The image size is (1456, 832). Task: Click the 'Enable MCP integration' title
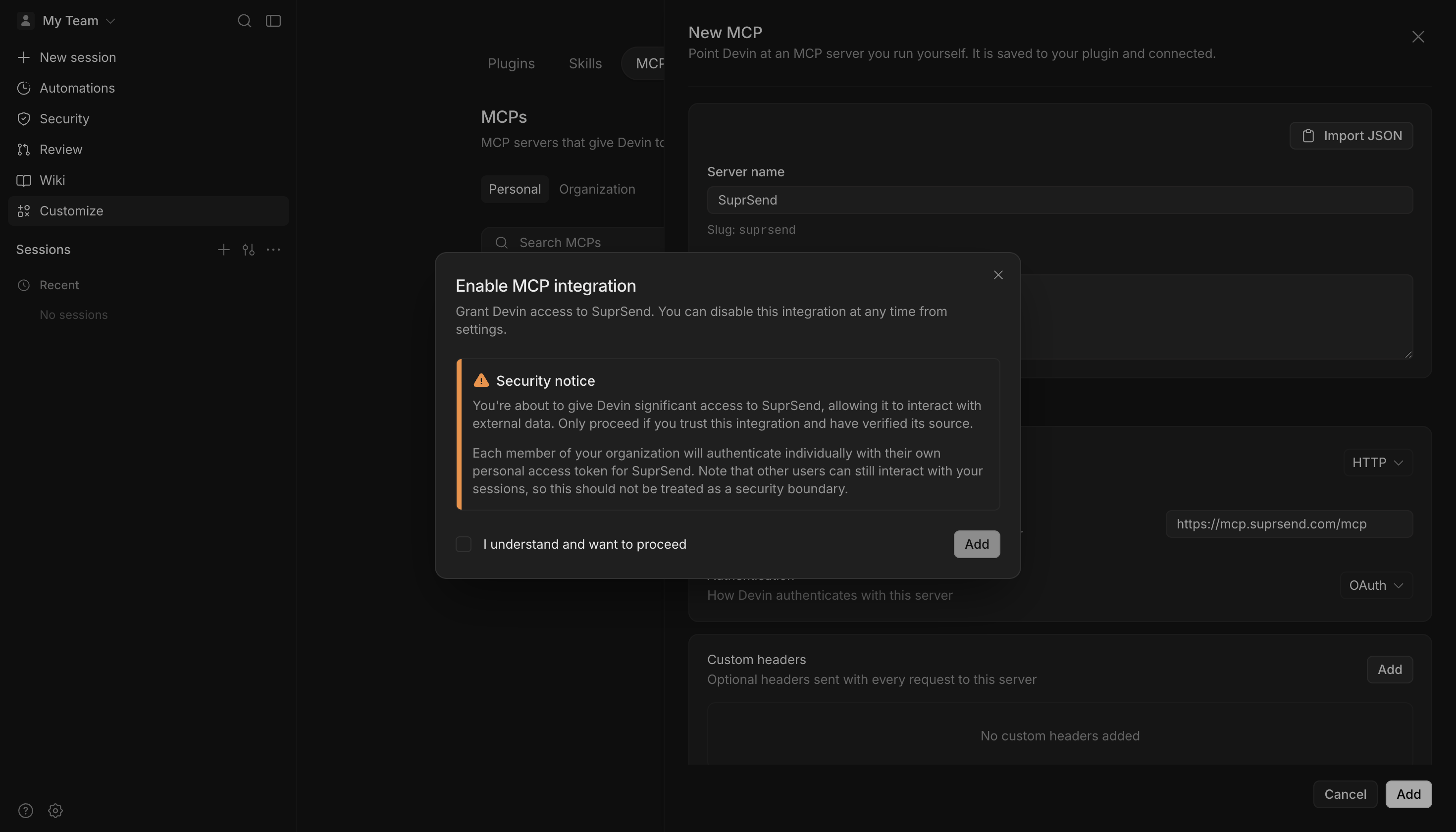point(546,286)
